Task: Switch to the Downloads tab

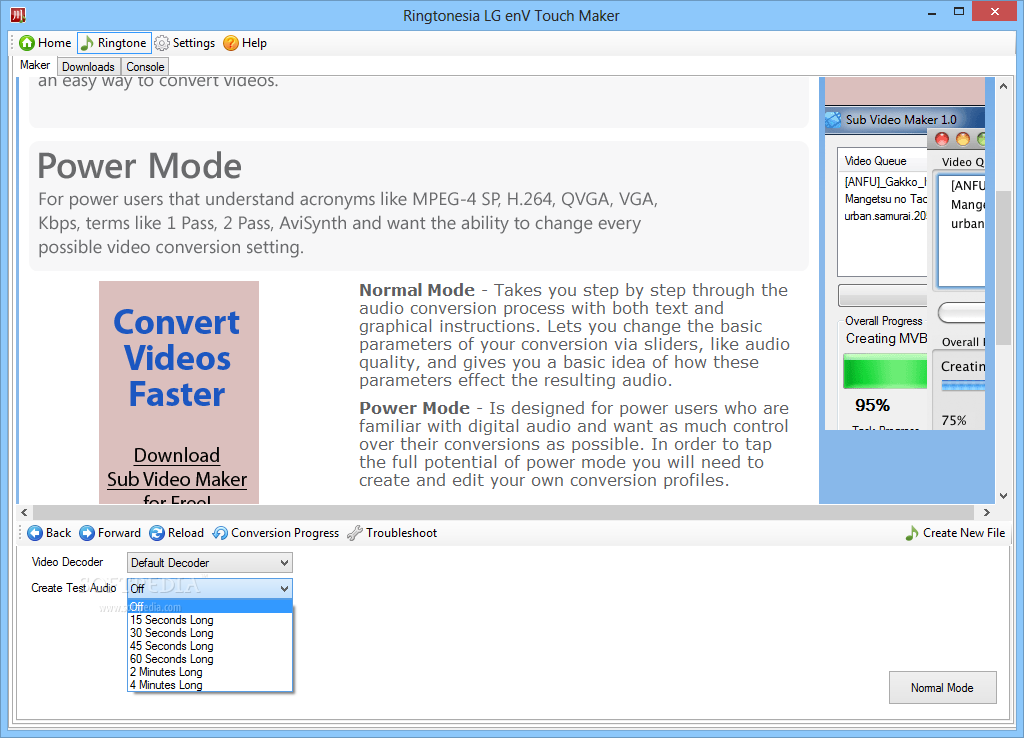Action: tap(88, 67)
